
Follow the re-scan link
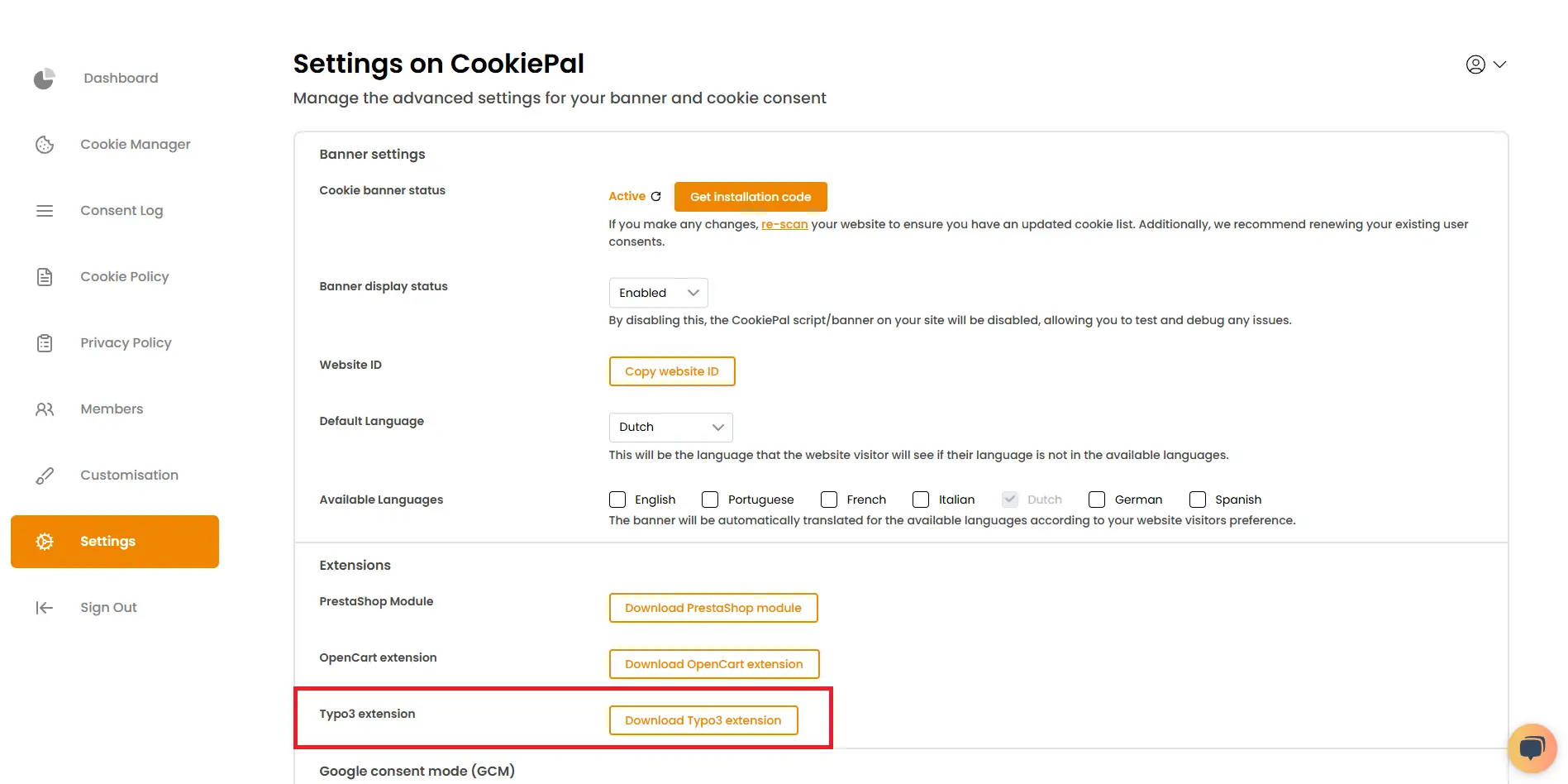784,224
